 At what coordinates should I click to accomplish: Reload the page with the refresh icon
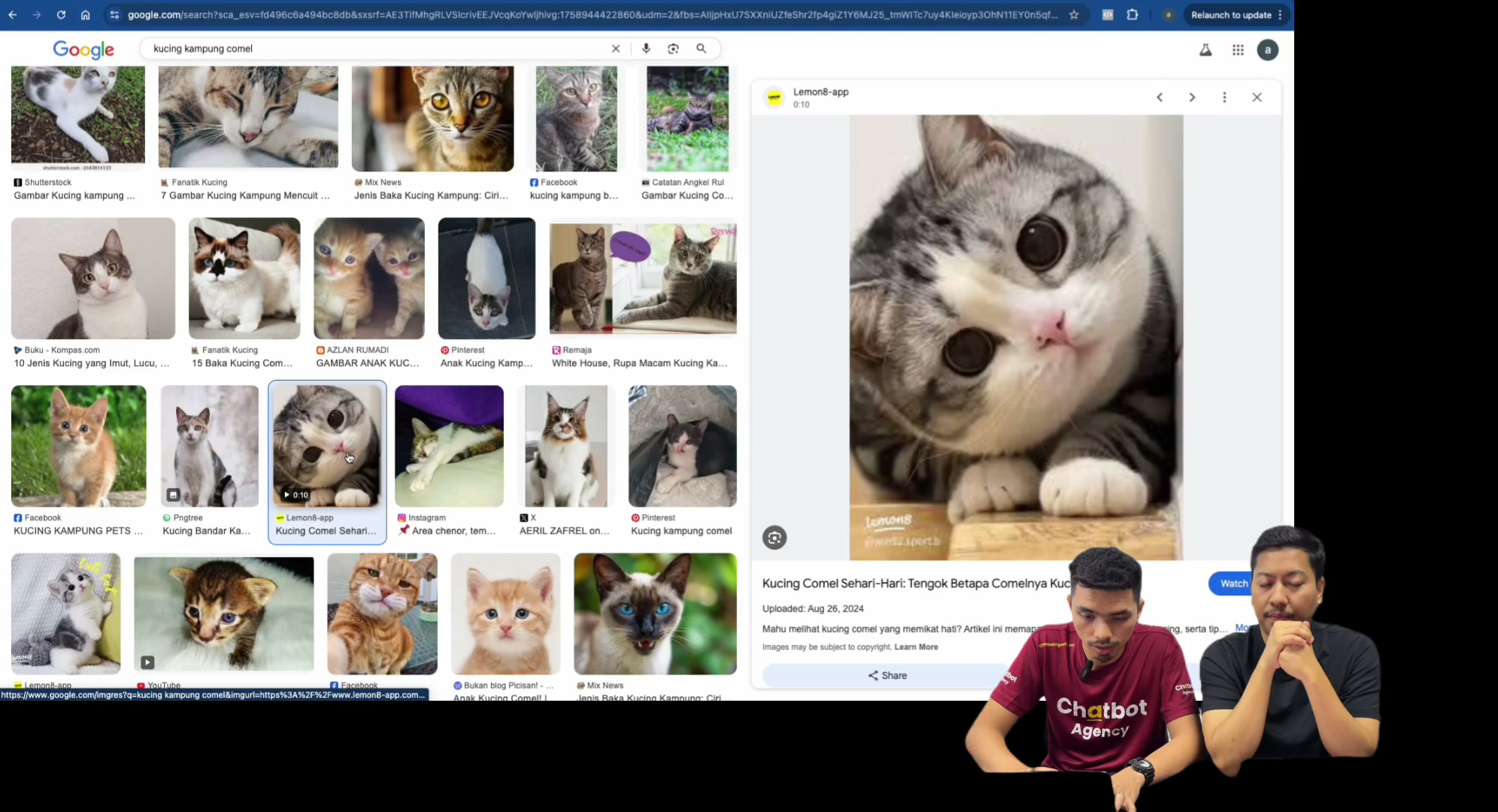pos(61,14)
